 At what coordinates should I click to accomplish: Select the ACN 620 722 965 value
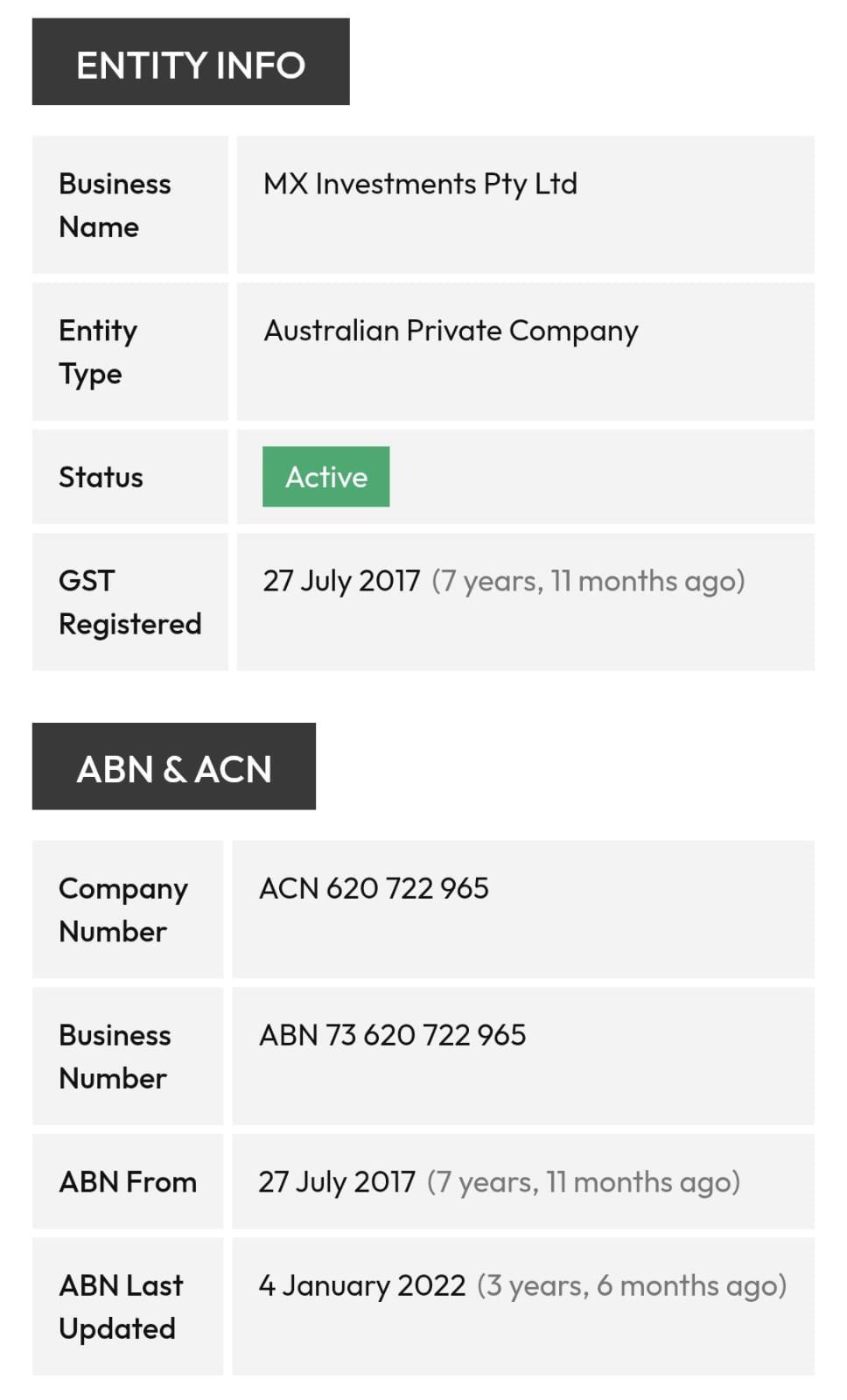click(374, 888)
